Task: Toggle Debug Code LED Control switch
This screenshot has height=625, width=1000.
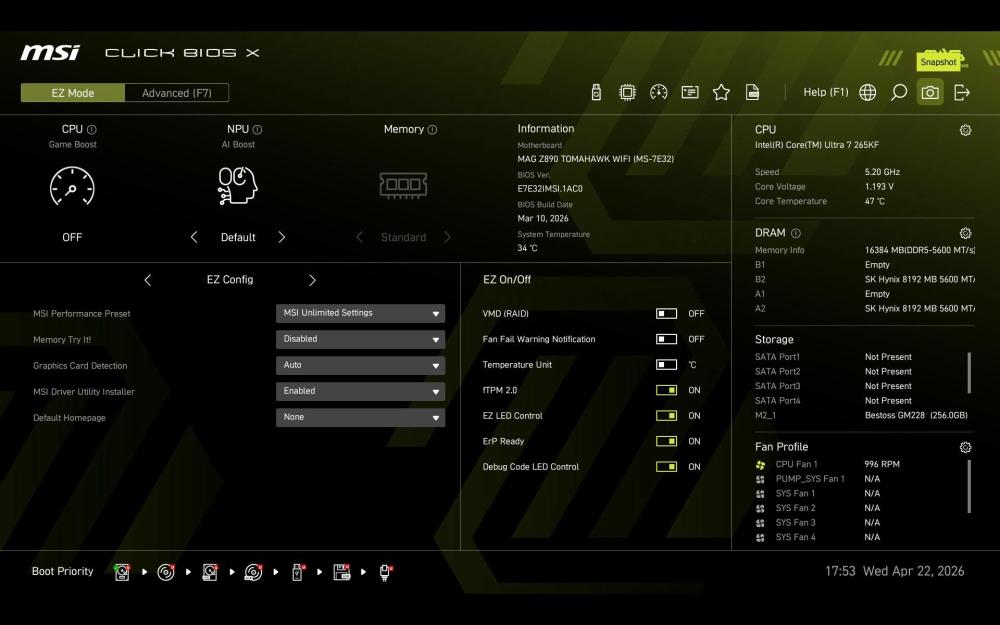Action: [x=666, y=467]
